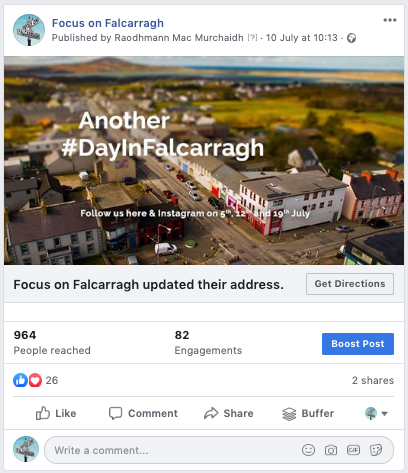Click the Boost Post button
This screenshot has width=408, height=473.
358,344
